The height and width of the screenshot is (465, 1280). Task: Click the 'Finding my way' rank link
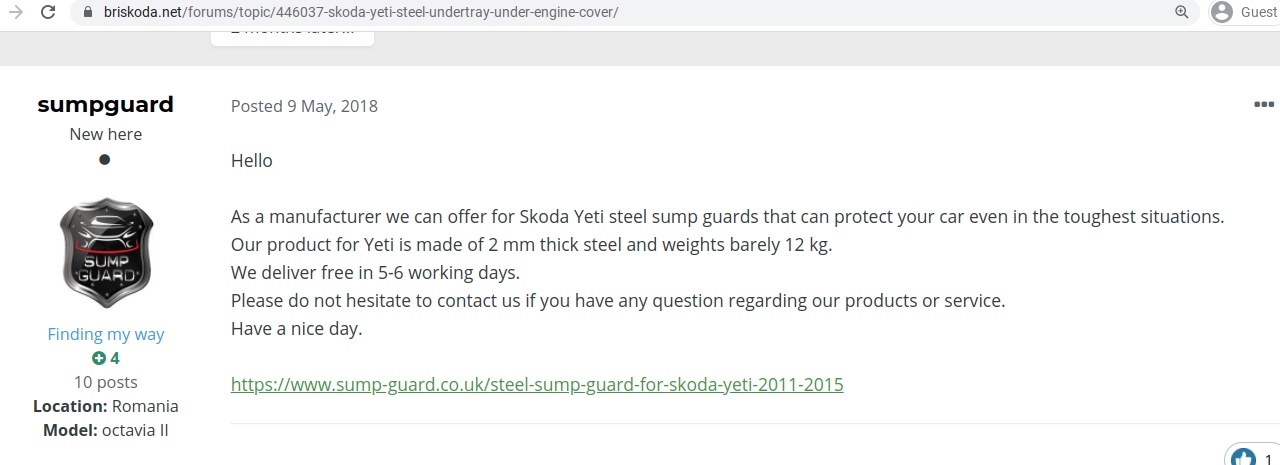pos(106,334)
